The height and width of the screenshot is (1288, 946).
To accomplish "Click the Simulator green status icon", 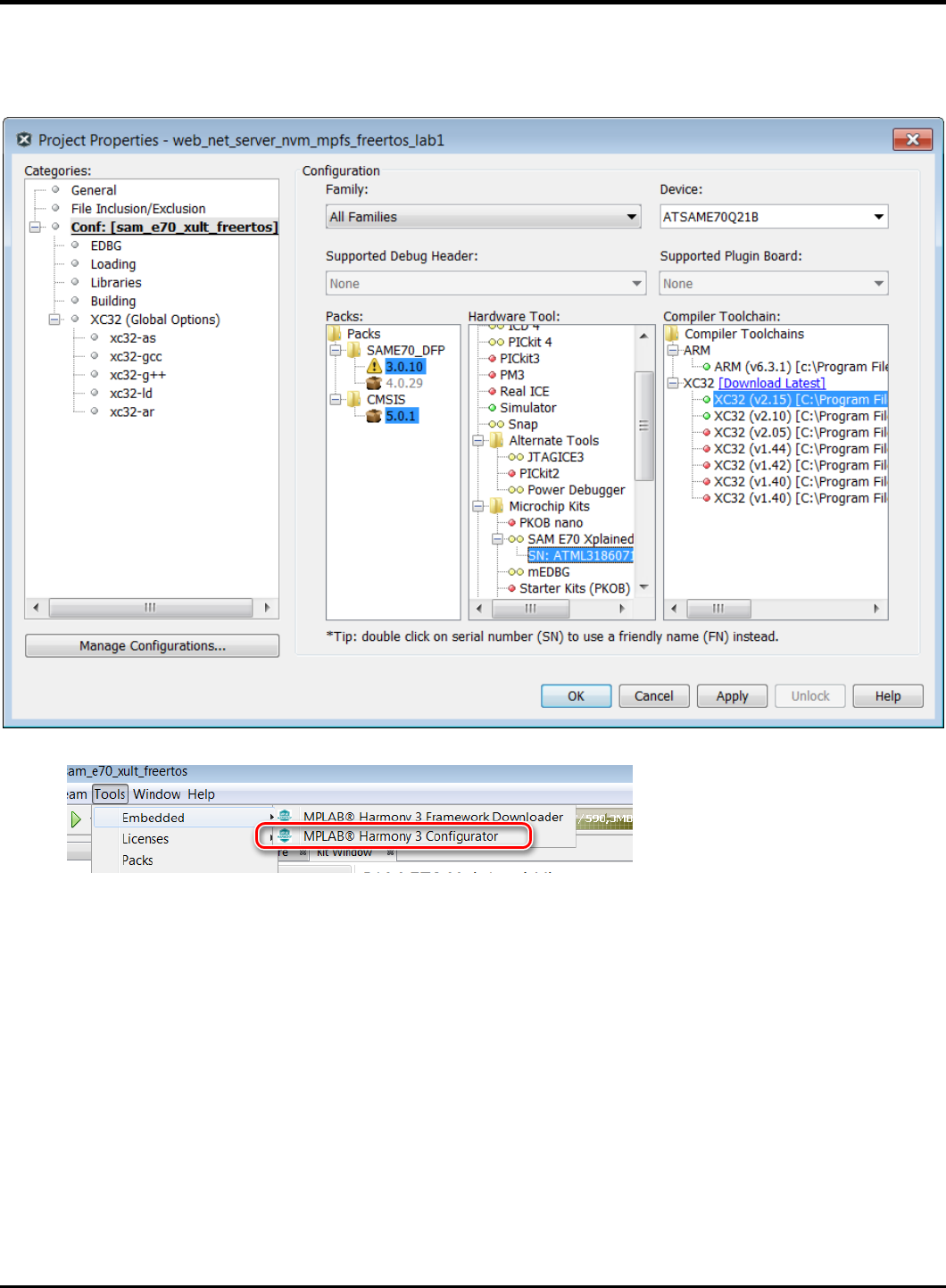I will coord(493,408).
